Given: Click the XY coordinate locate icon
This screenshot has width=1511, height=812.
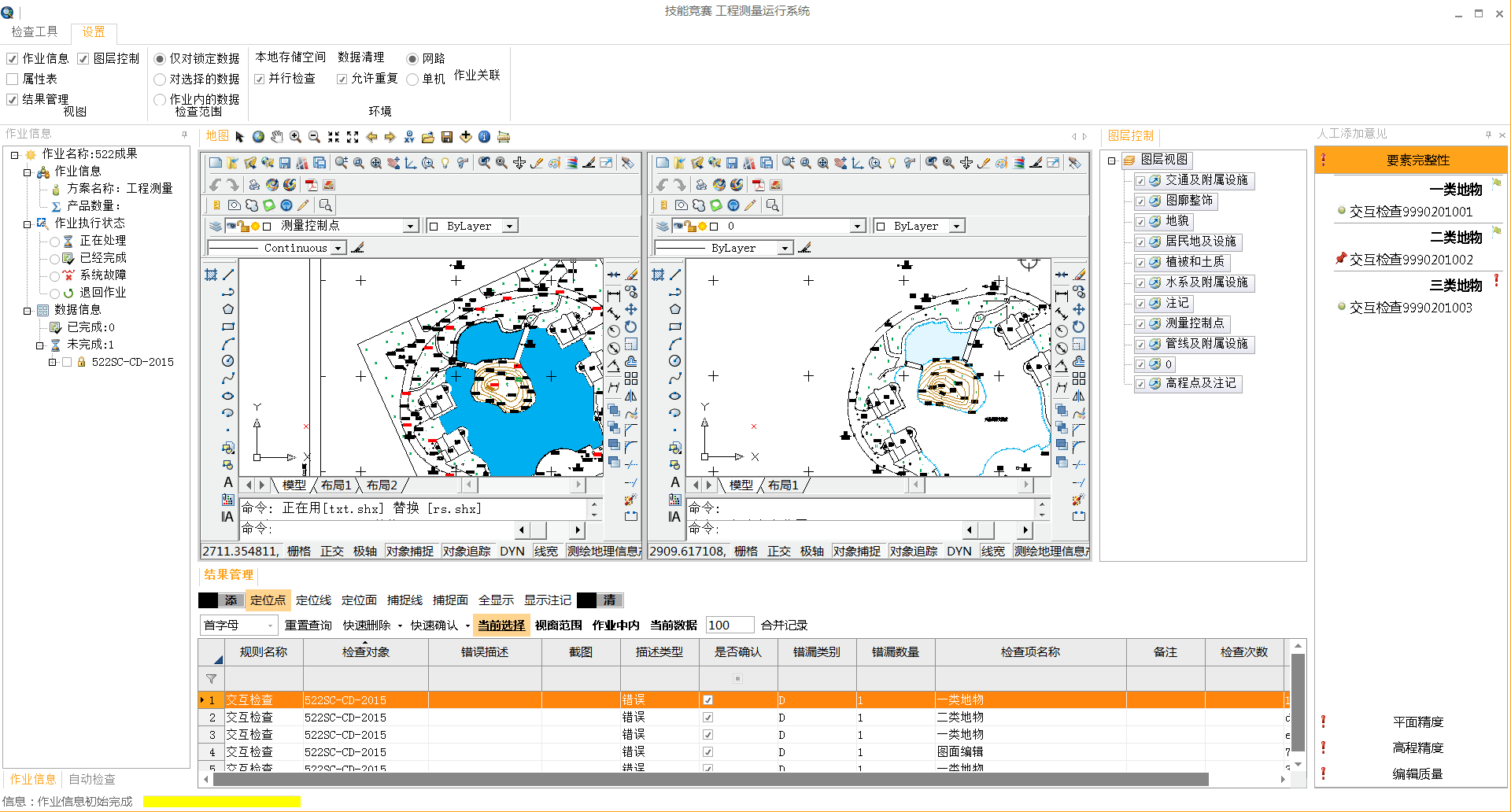Looking at the screenshot, I should coord(409,137).
